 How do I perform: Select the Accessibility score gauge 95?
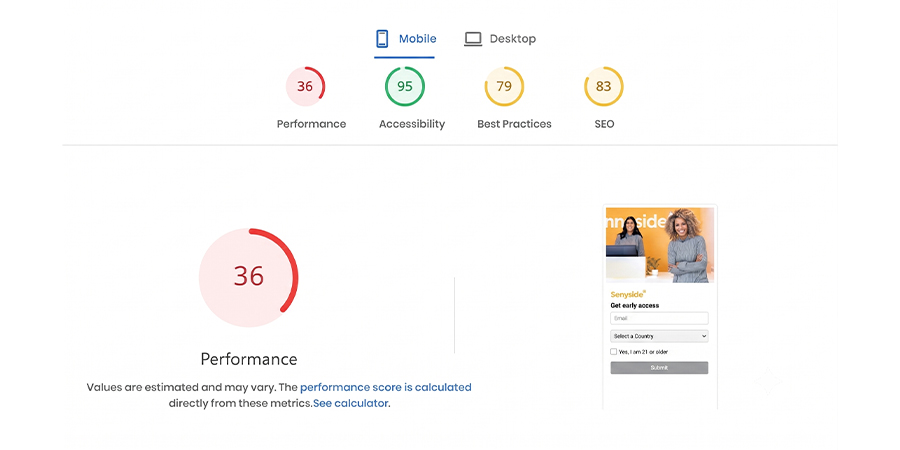[405, 87]
